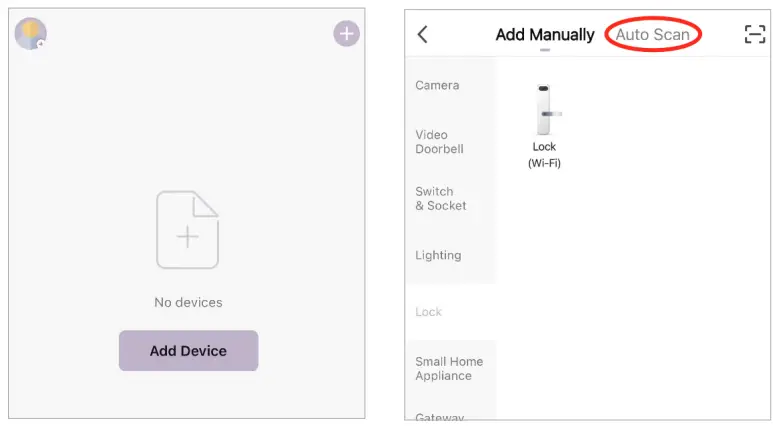Select the Wi-Fi lock device image

(544, 109)
